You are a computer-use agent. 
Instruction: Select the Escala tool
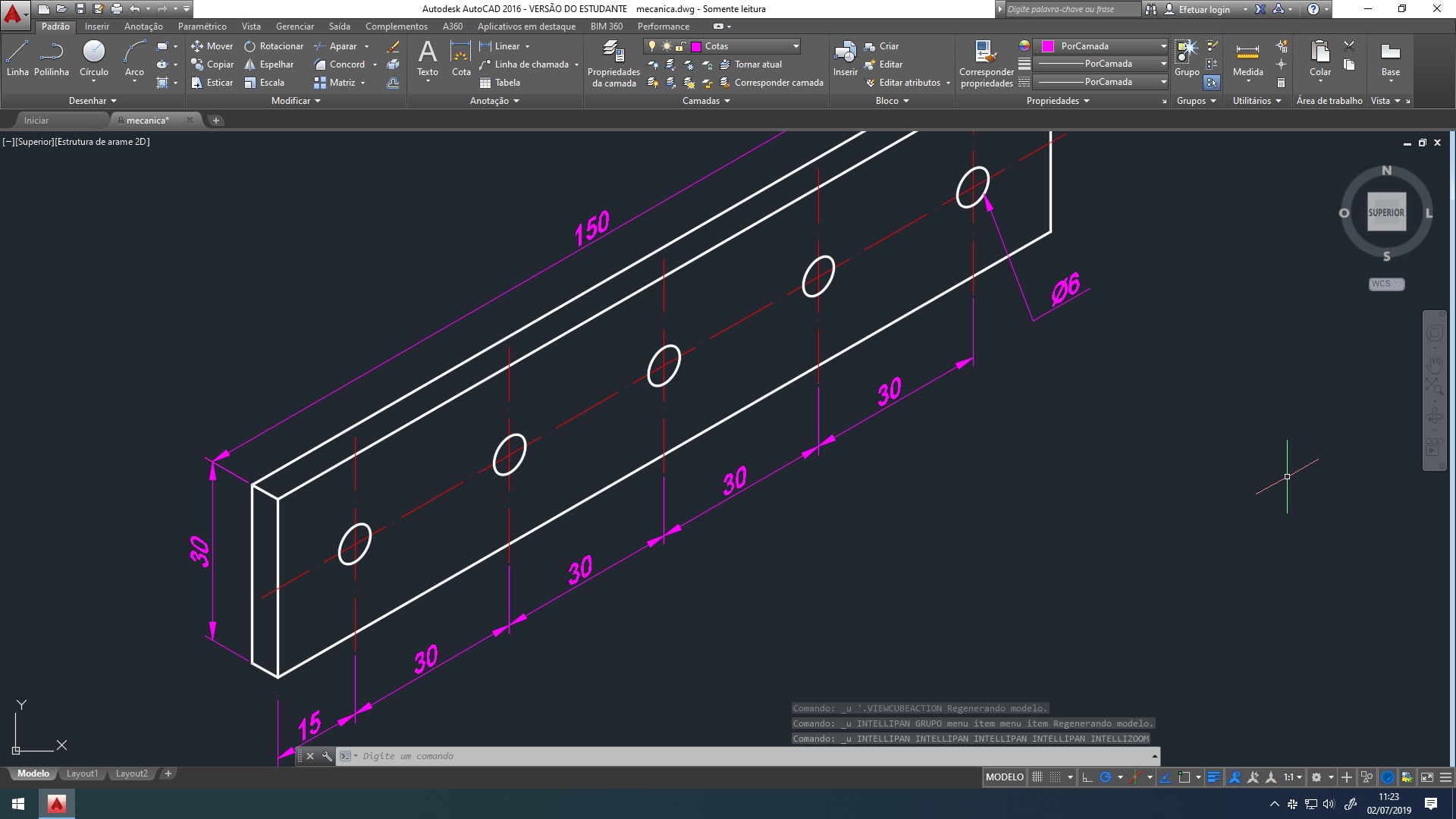[x=264, y=83]
